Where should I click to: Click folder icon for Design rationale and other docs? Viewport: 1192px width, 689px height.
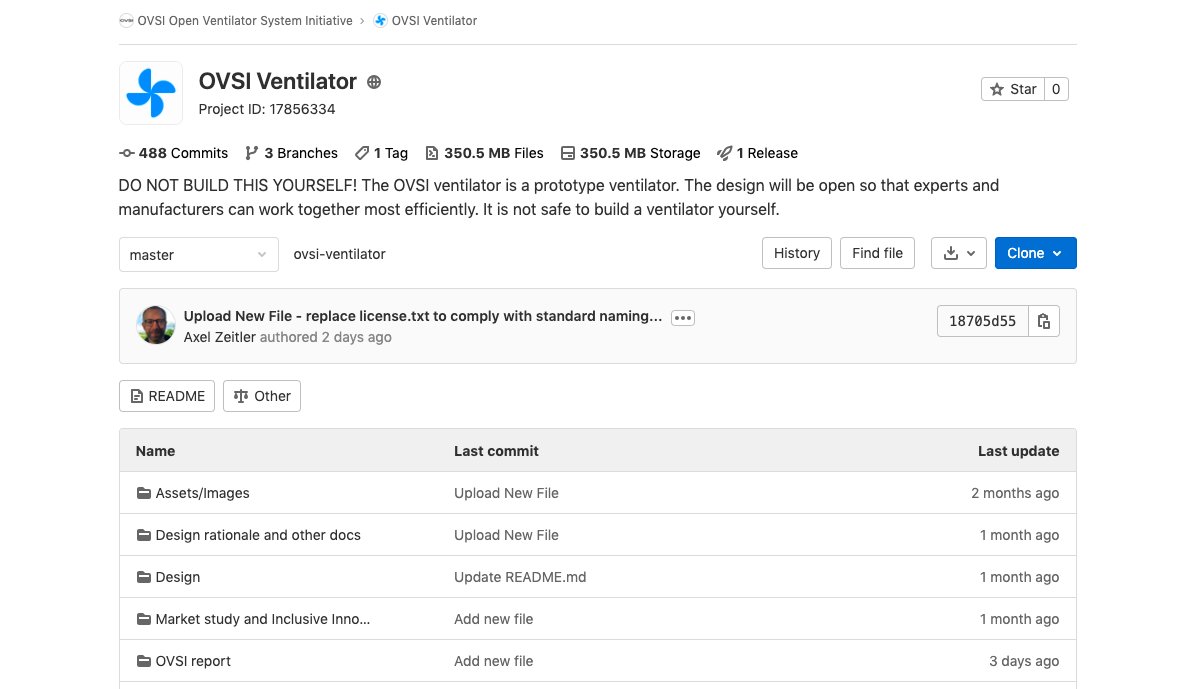(x=144, y=535)
